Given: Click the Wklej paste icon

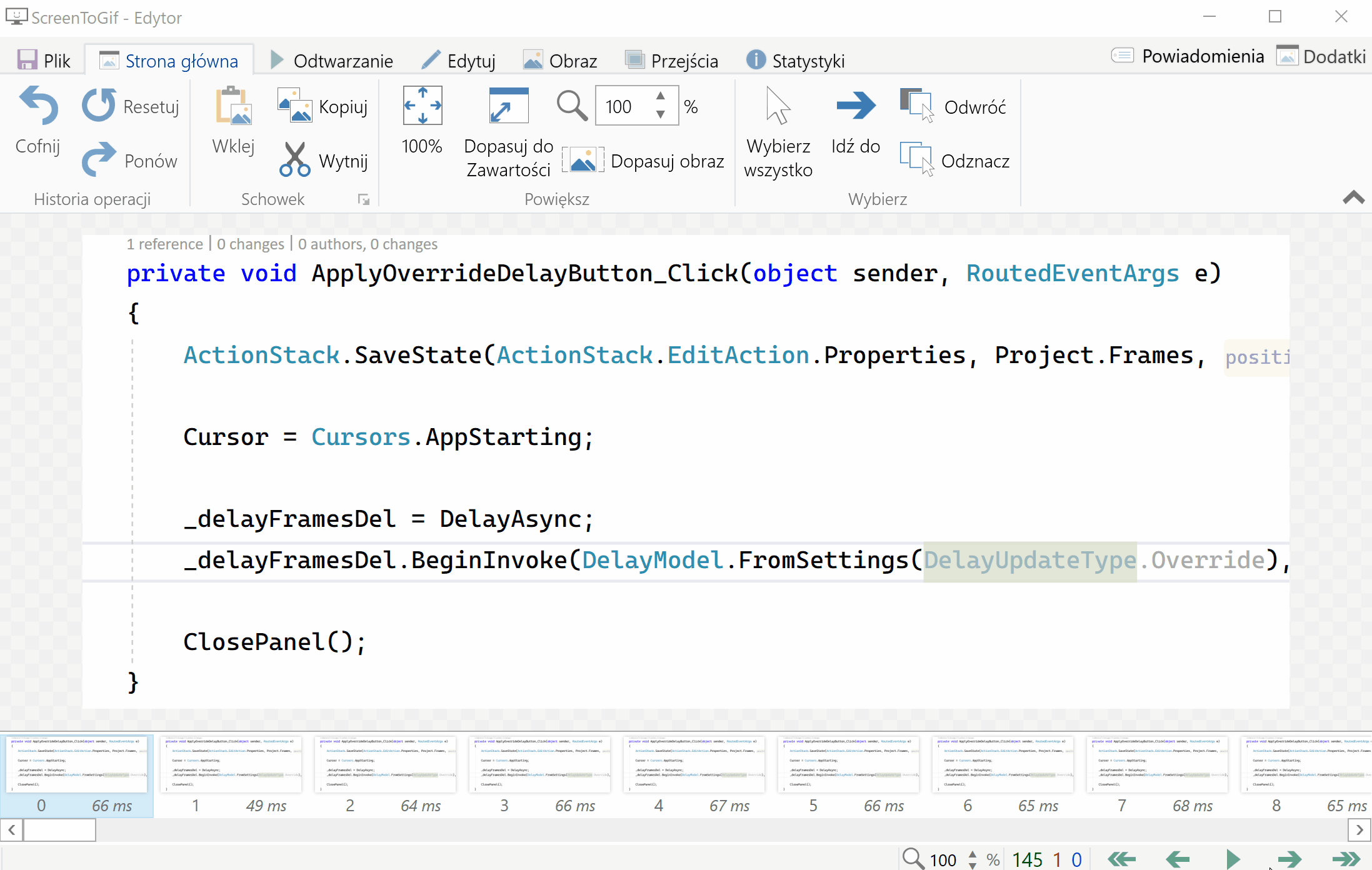Looking at the screenshot, I should pos(233,106).
